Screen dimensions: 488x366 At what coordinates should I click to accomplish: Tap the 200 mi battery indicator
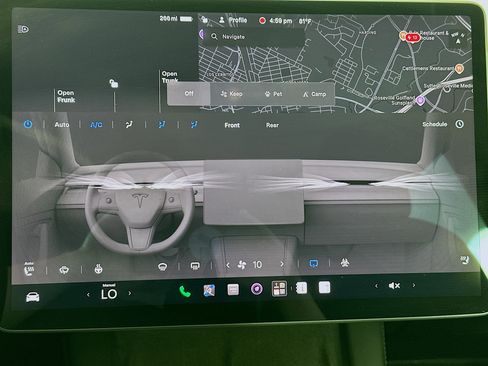pyautogui.click(x=176, y=19)
